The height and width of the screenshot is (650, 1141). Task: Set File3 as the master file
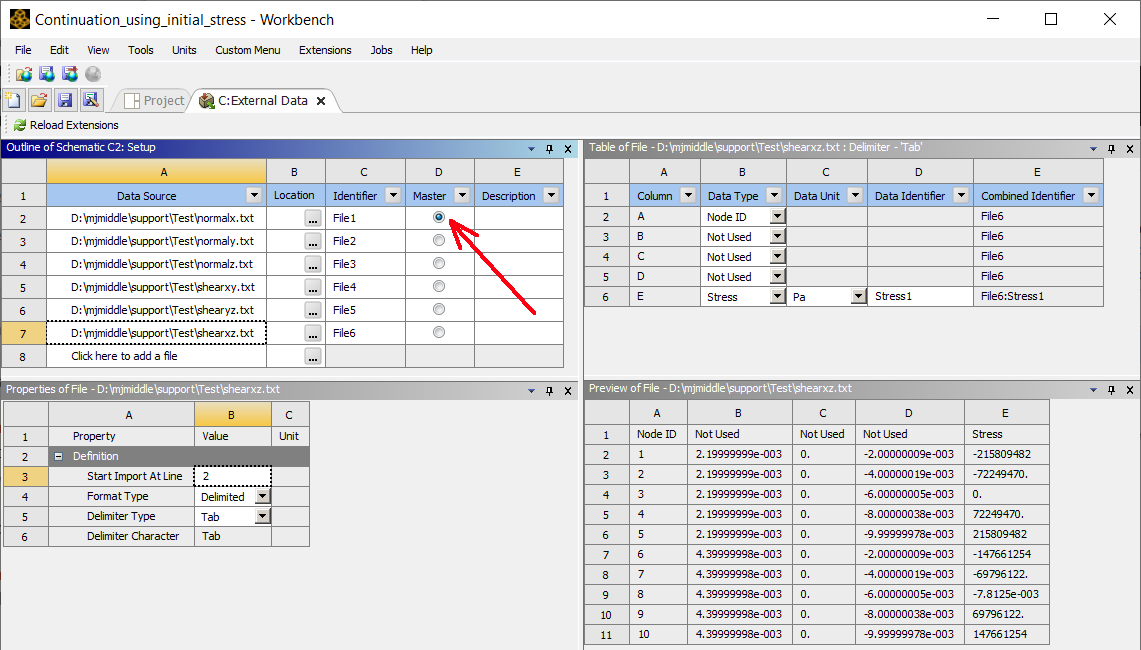439,263
